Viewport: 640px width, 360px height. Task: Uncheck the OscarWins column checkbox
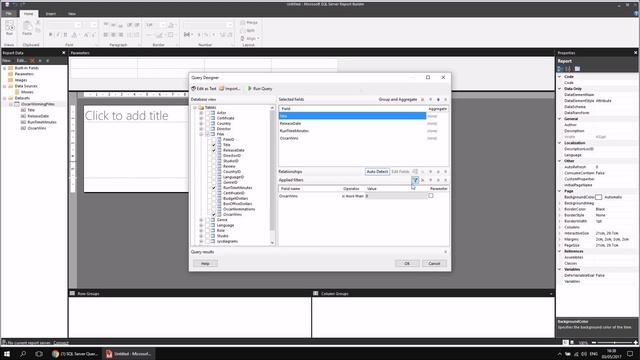[x=213, y=214]
